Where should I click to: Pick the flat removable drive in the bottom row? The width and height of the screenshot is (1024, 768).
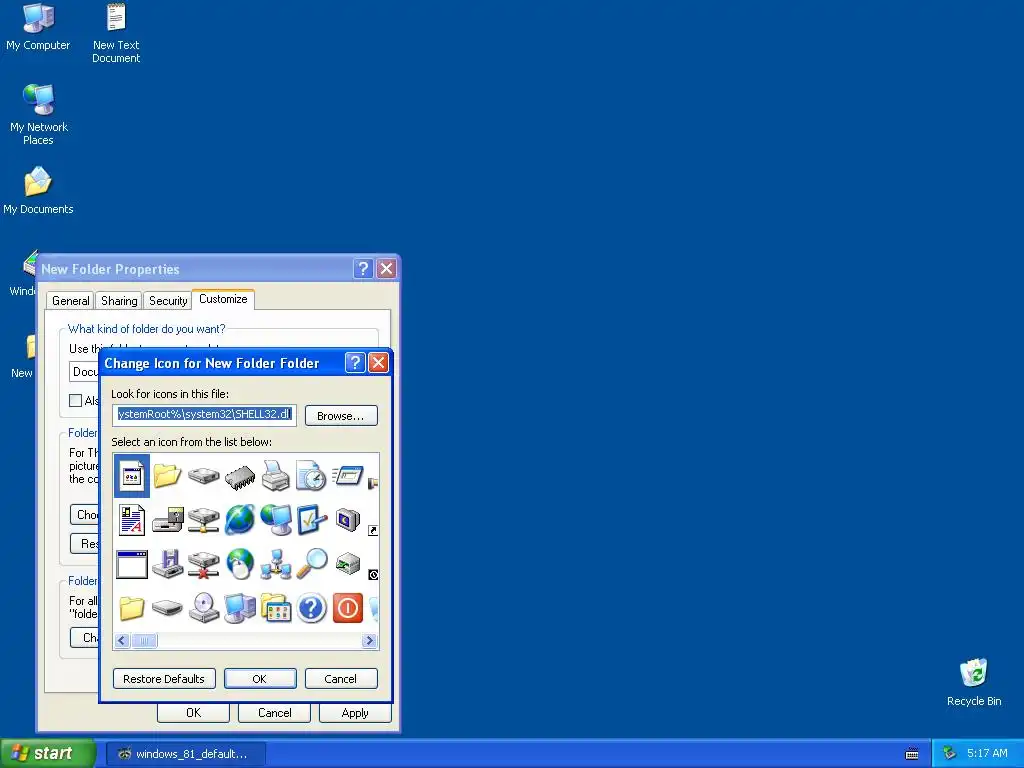(168, 609)
